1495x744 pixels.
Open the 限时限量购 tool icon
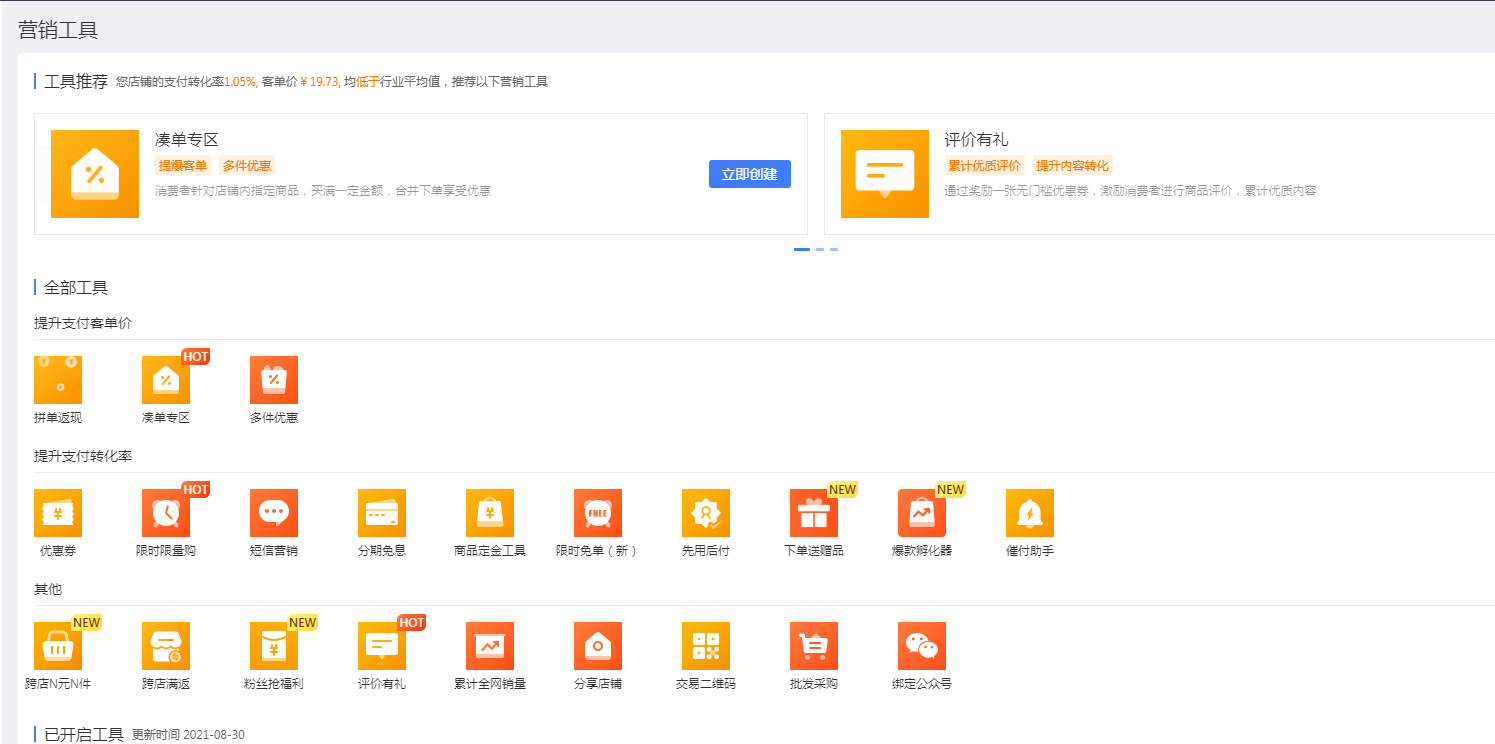[166, 513]
